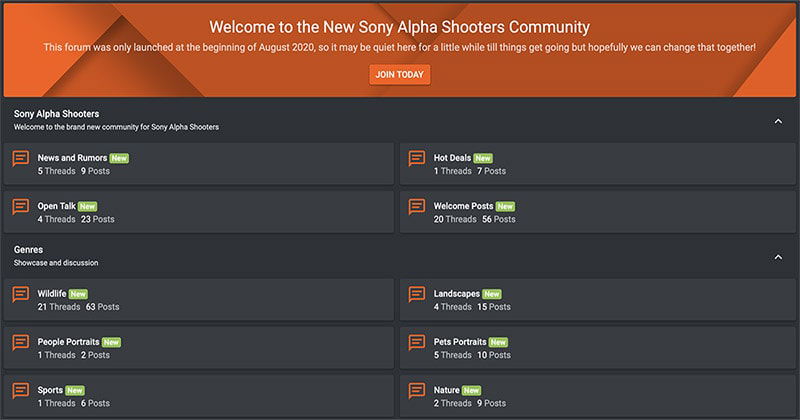Click the New badge beside Hot Deals
Viewport: 800px width, 420px height.
pyautogui.click(x=483, y=158)
